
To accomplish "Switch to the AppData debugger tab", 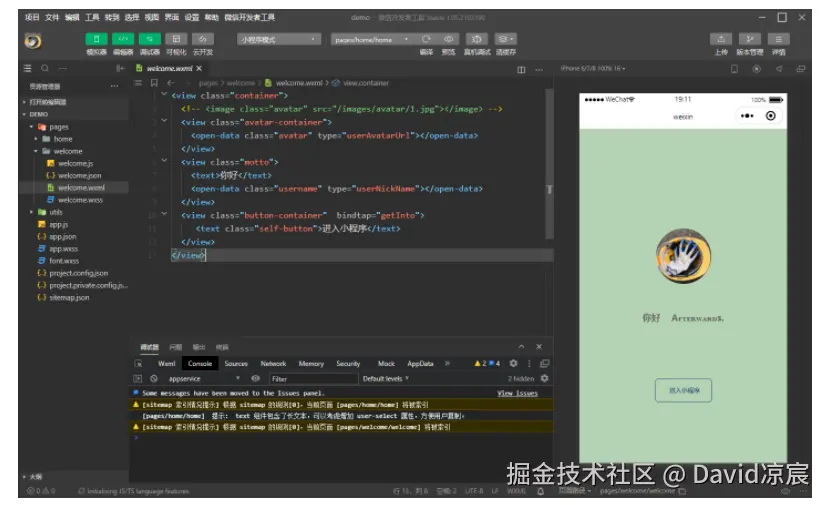I will (420, 364).
